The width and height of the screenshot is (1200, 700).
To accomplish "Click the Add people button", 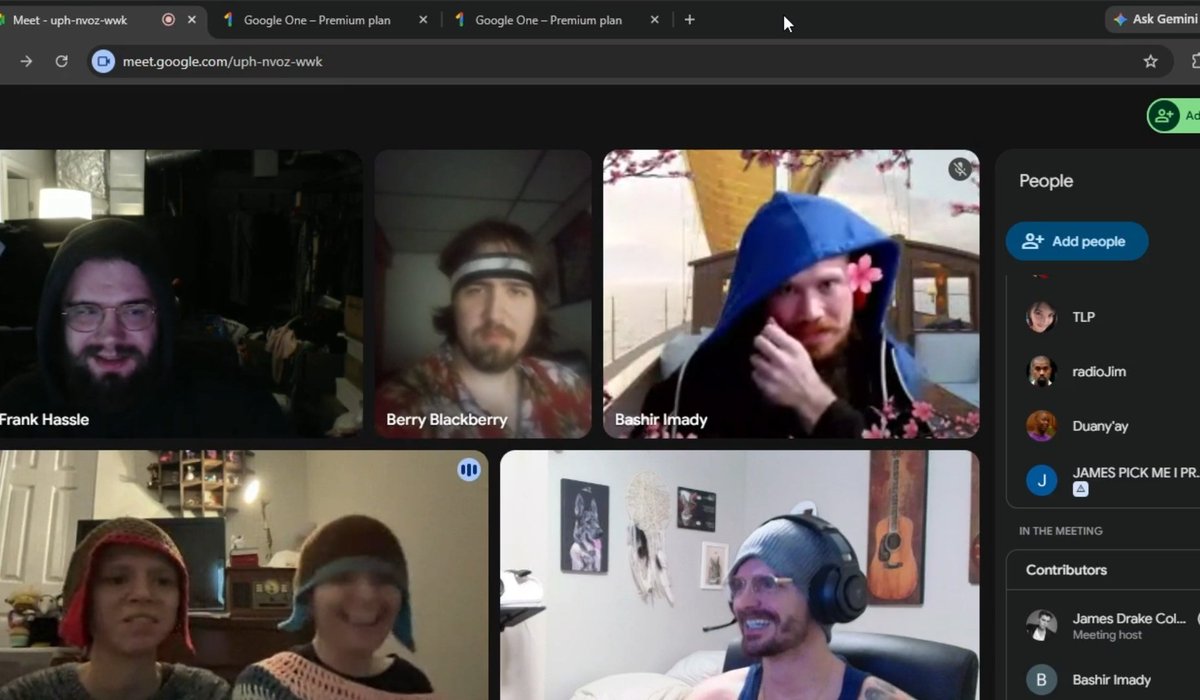I will pos(1076,241).
